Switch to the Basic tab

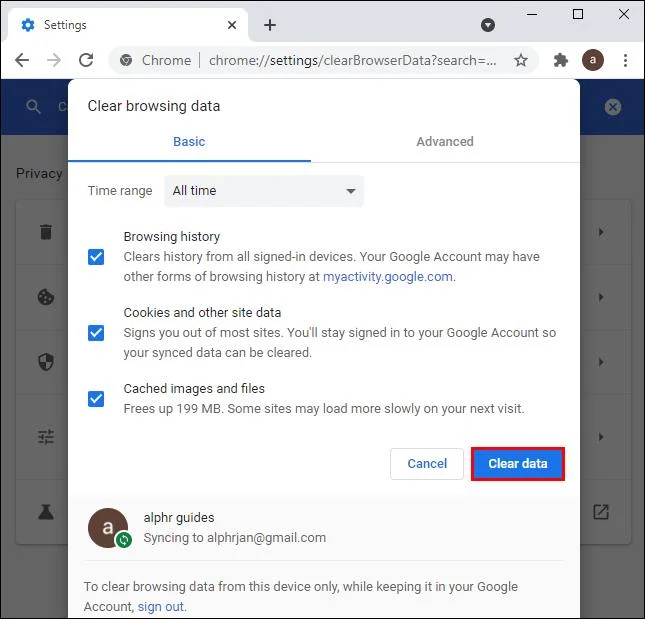(189, 142)
